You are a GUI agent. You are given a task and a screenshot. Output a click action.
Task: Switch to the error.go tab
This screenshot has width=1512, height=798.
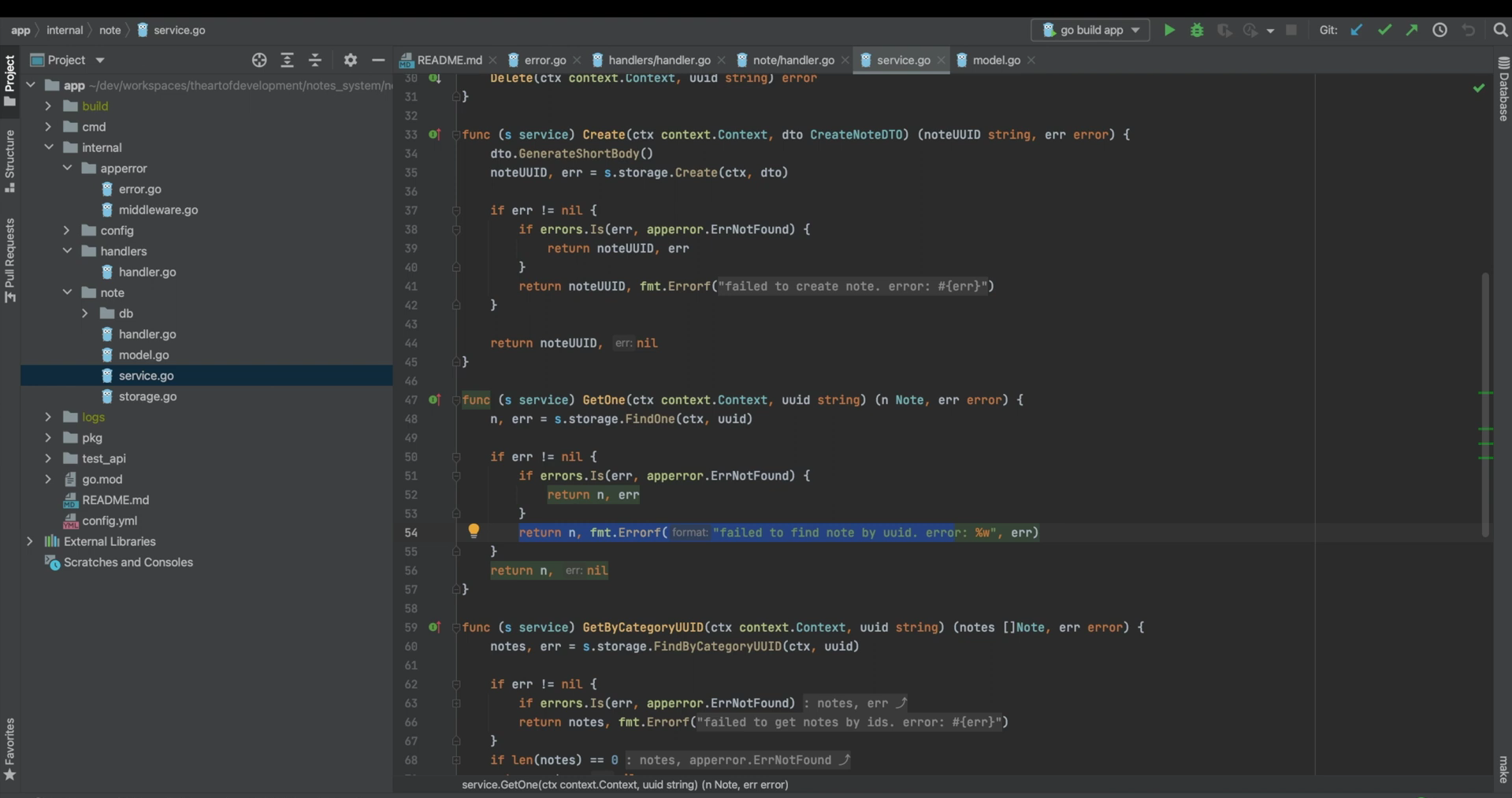(x=545, y=60)
